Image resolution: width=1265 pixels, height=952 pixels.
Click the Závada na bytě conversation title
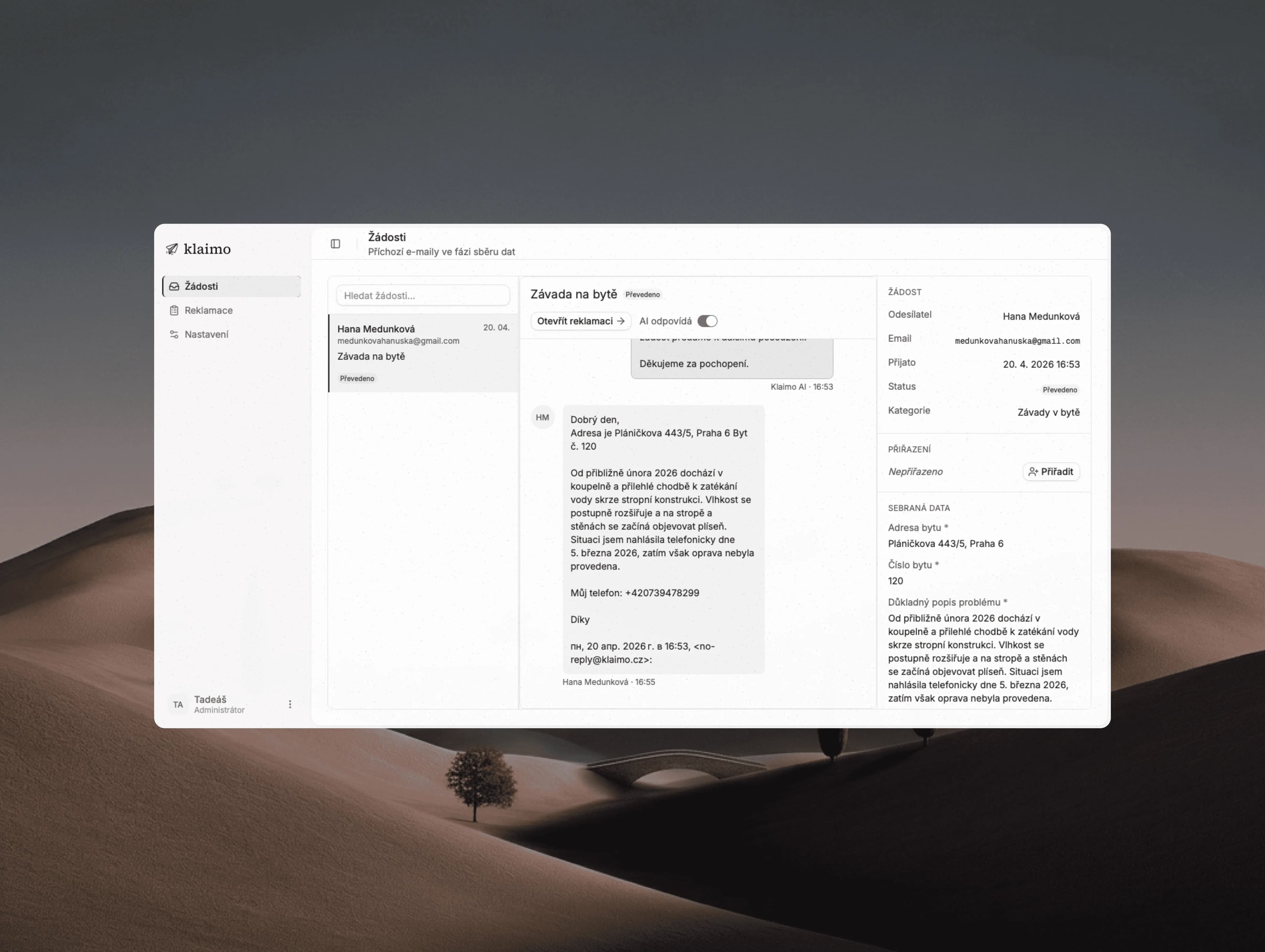tap(574, 294)
